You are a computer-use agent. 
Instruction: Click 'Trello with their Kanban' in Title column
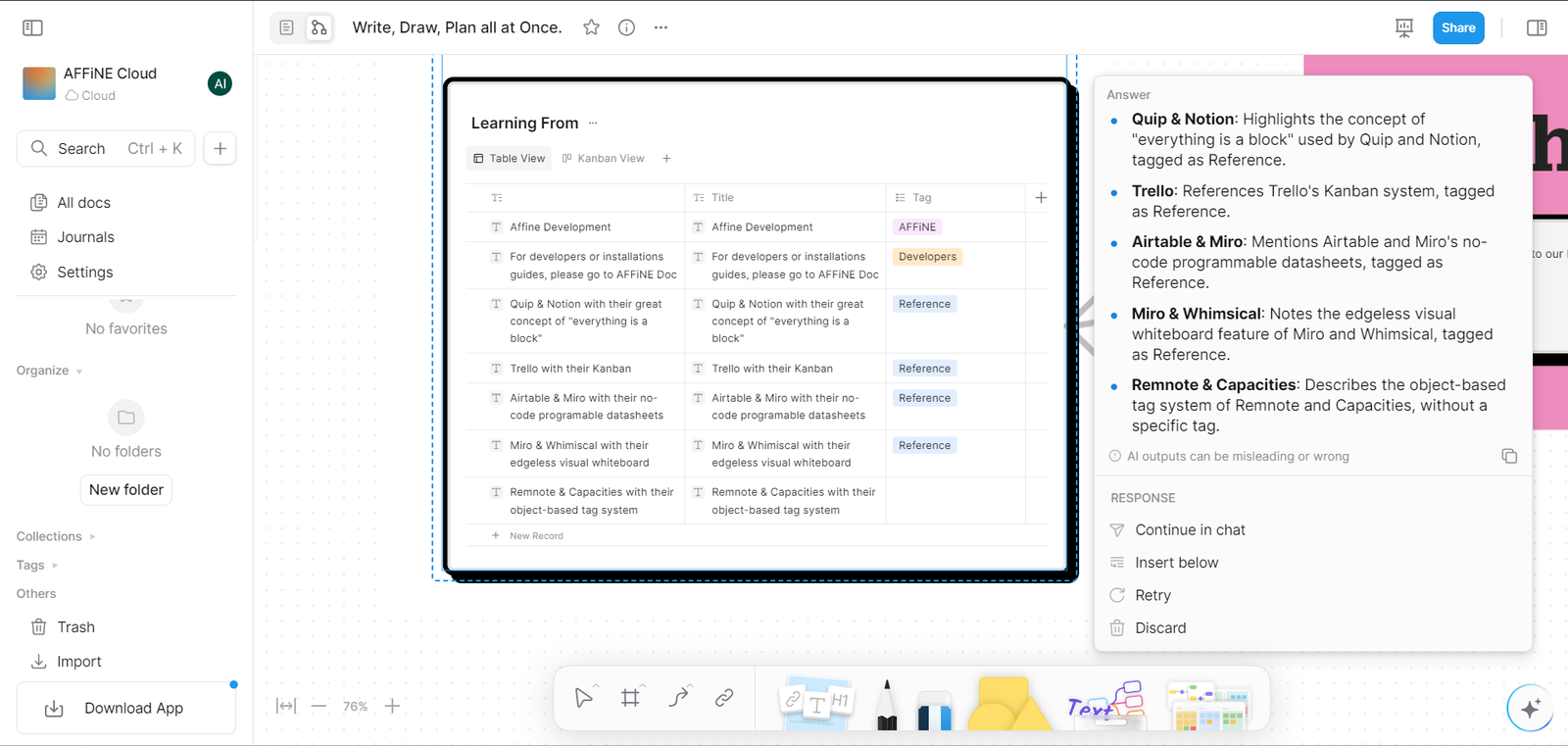pos(772,369)
